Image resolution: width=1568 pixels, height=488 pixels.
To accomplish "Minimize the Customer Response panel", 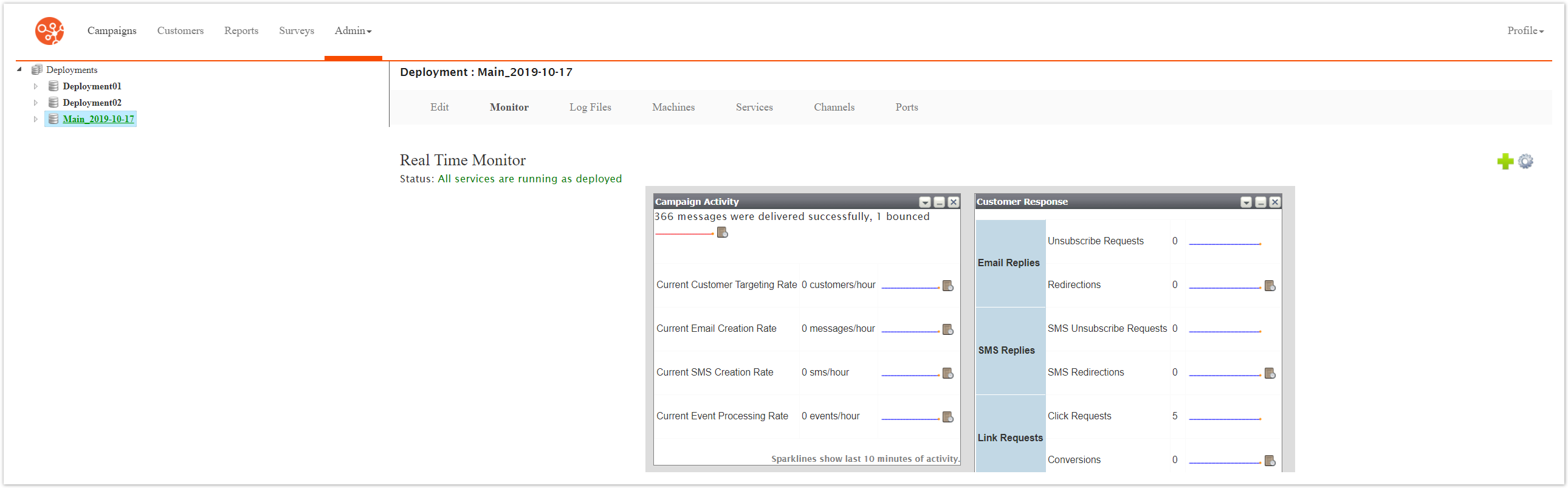I will [x=1260, y=202].
